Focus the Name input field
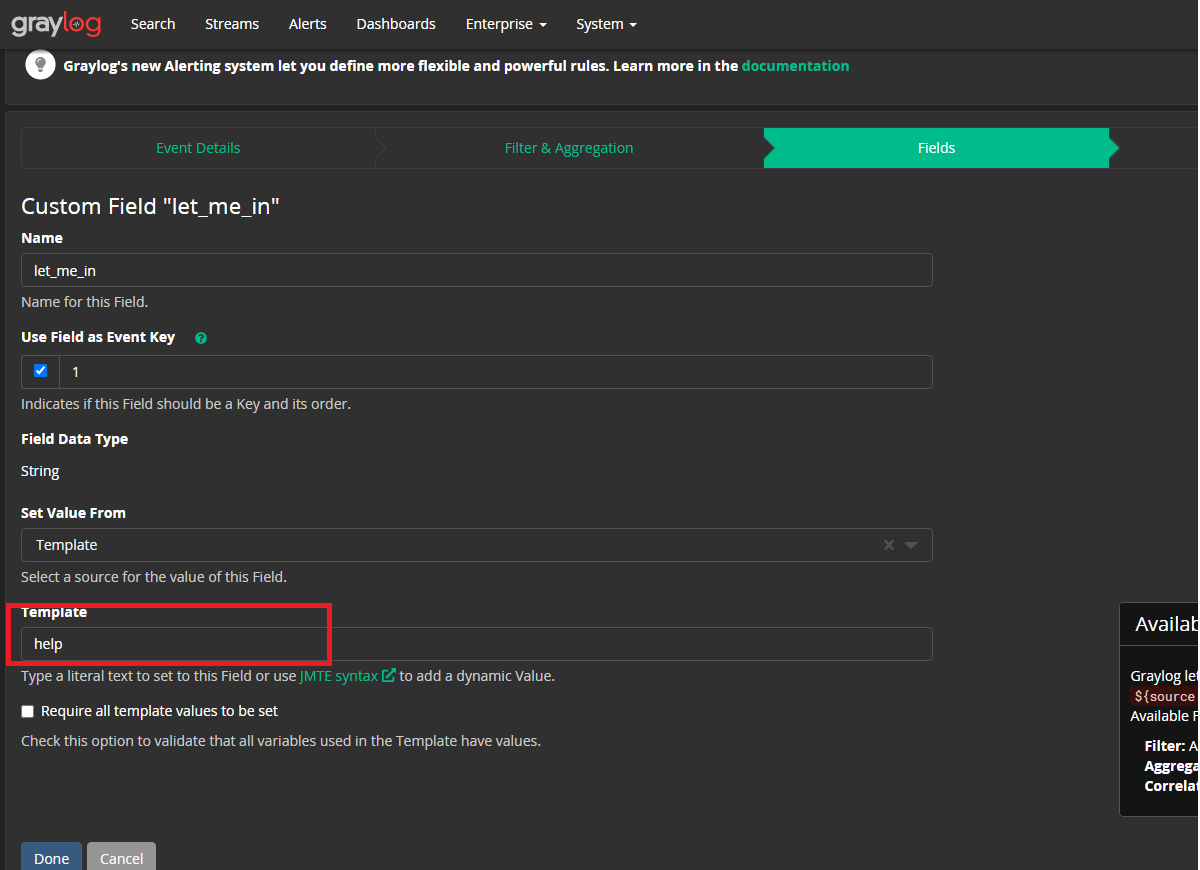This screenshot has height=870, width=1200. coord(477,270)
